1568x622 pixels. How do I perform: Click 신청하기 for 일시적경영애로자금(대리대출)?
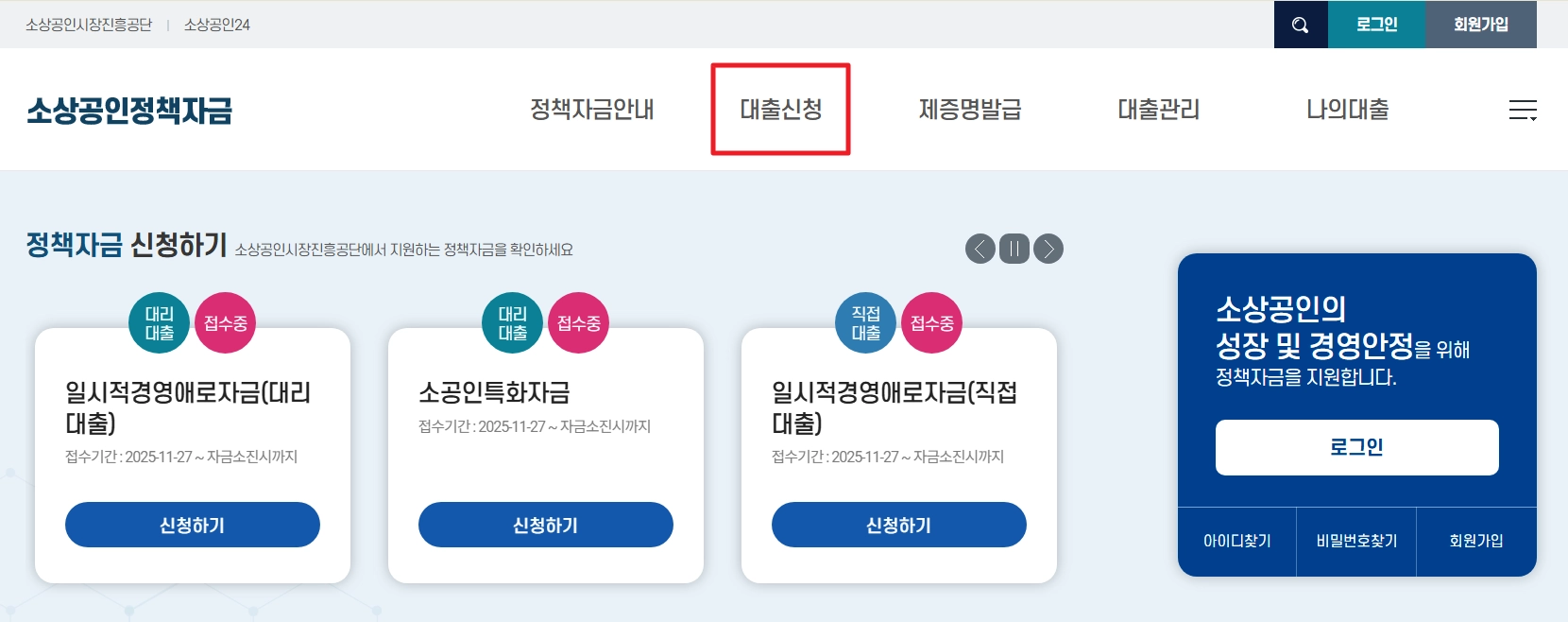(192, 525)
